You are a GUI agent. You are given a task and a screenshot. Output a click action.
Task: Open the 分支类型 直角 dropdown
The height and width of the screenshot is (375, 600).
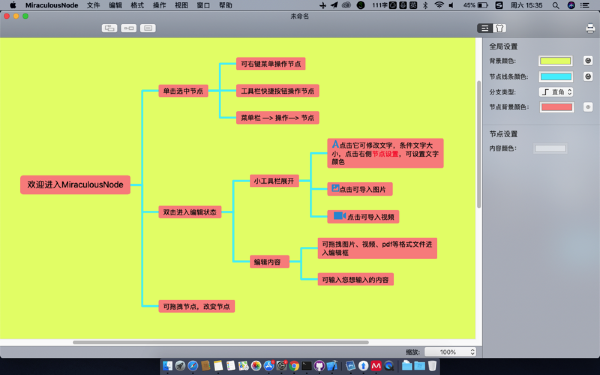[x=556, y=92]
